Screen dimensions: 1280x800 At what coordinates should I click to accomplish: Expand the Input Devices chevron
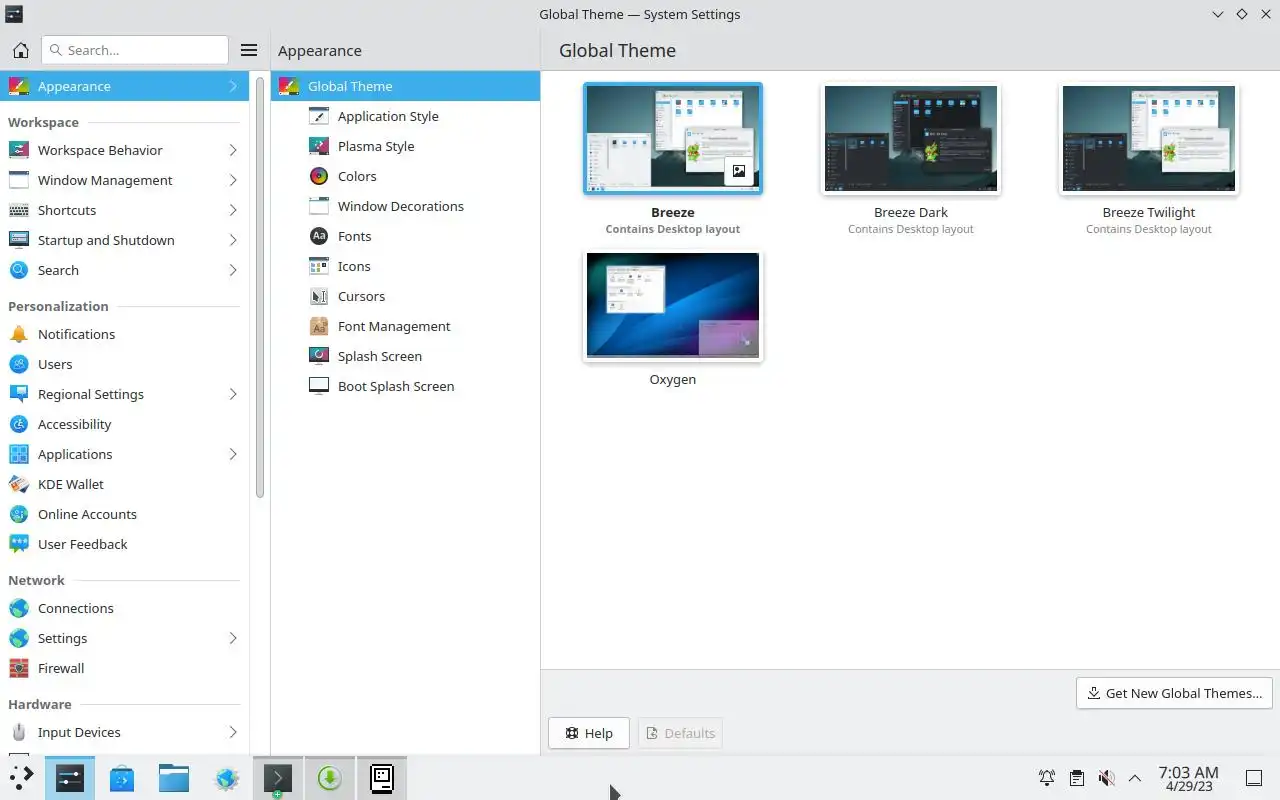pyautogui.click(x=233, y=732)
